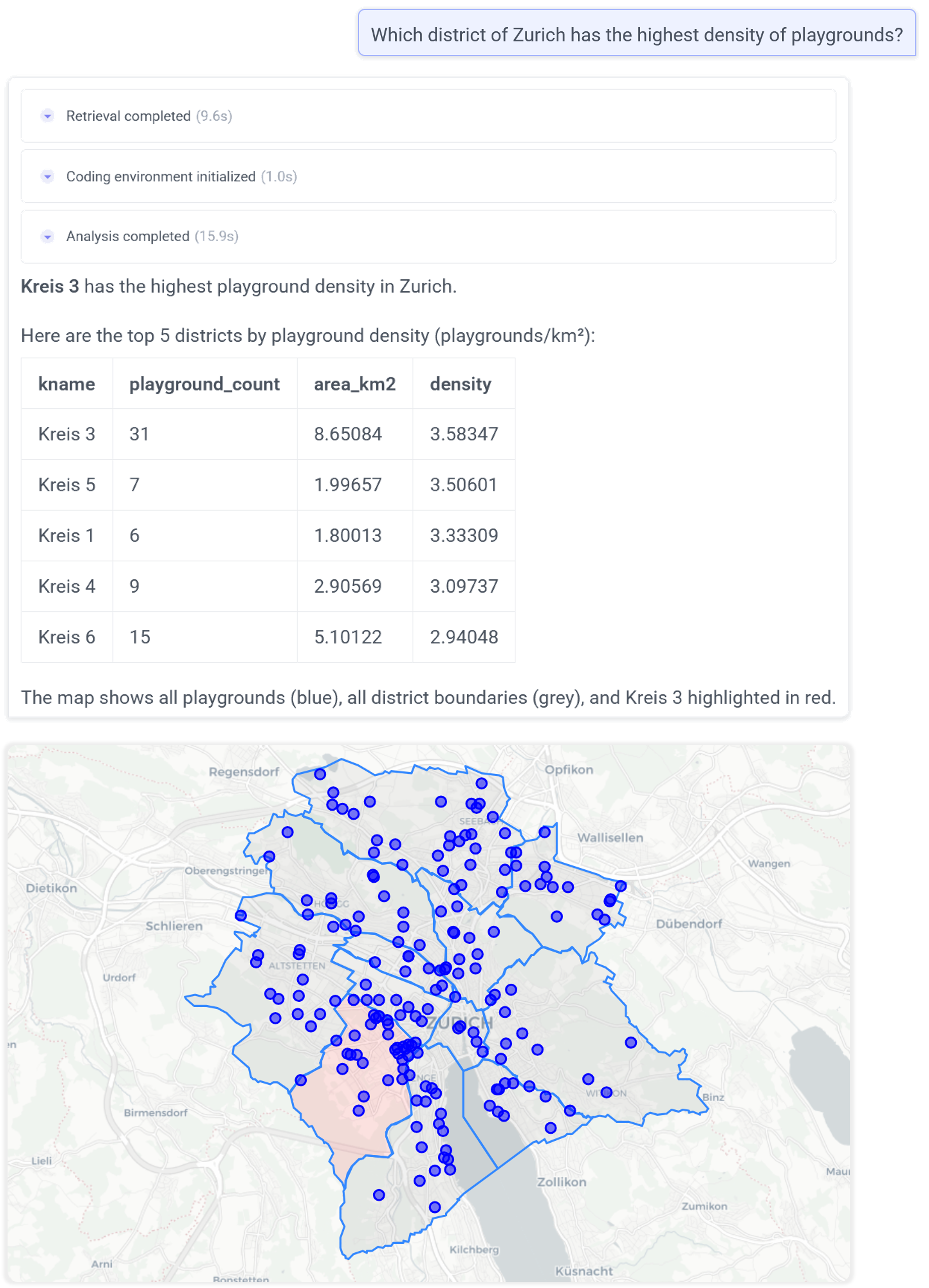This screenshot has height=1288, width=929.
Task: Click the Dietikon label on the map
Action: [x=52, y=888]
